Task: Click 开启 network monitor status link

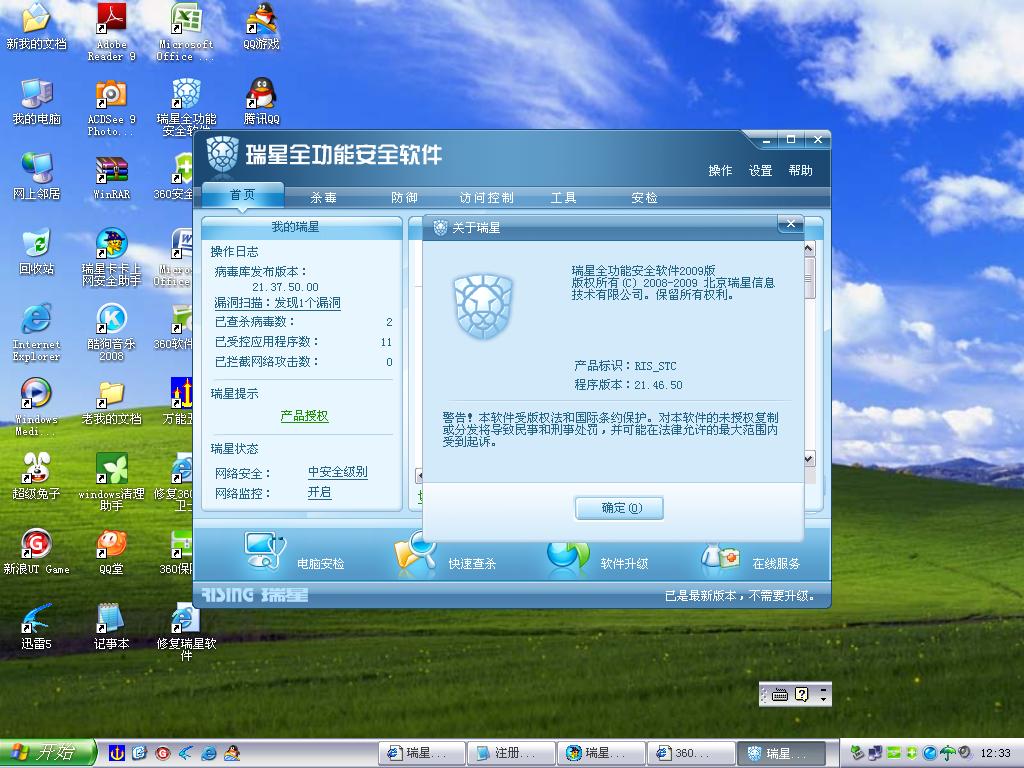Action: pyautogui.click(x=319, y=492)
